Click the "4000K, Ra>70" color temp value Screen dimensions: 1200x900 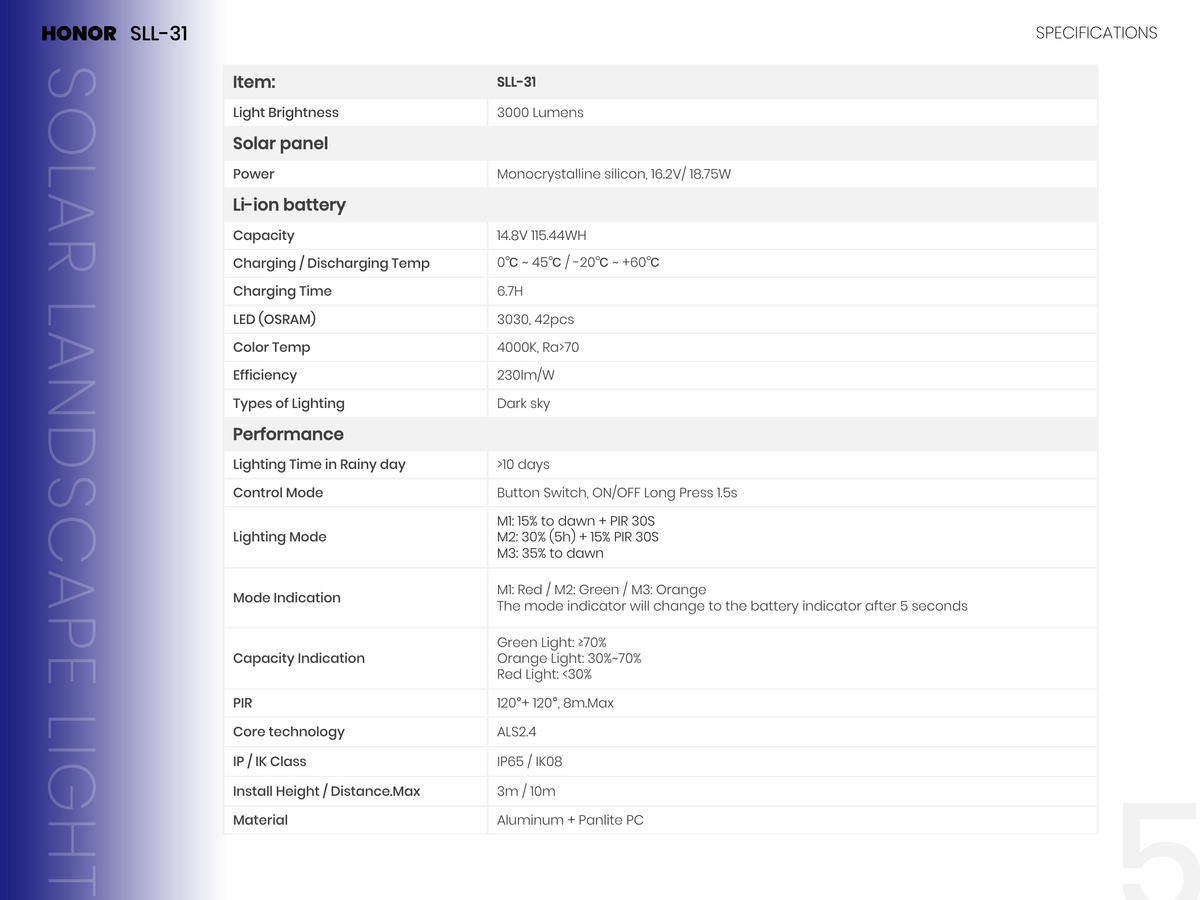point(538,348)
